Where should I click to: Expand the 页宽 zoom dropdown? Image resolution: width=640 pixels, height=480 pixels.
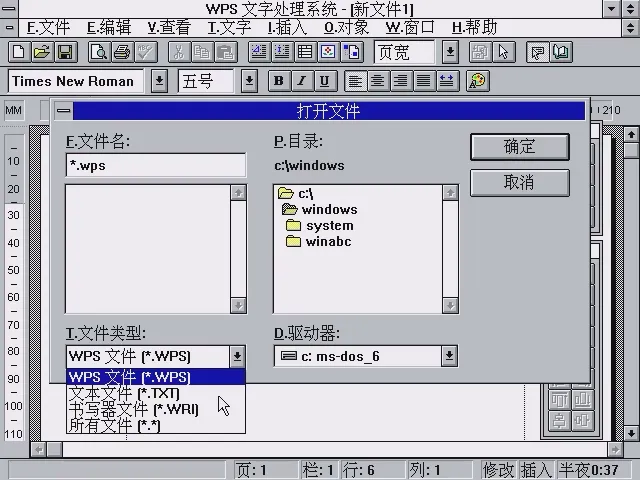pyautogui.click(x=450, y=52)
